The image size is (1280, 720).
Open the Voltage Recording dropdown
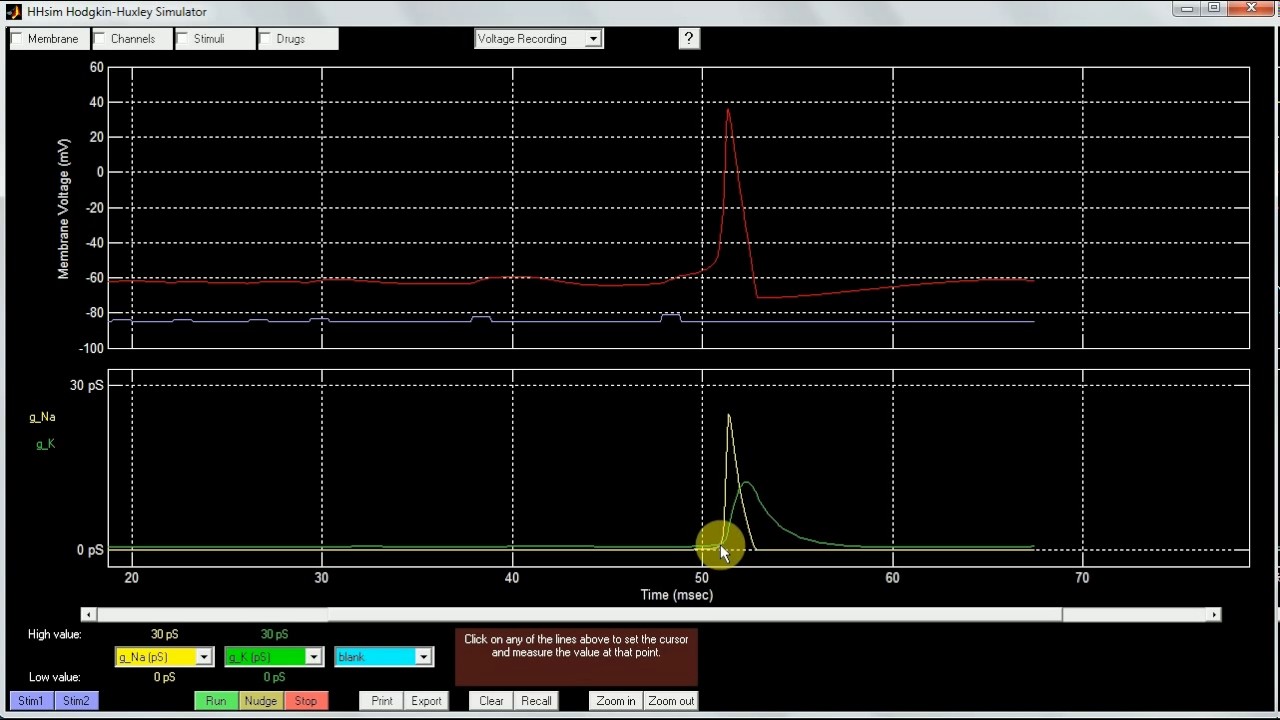pos(538,39)
